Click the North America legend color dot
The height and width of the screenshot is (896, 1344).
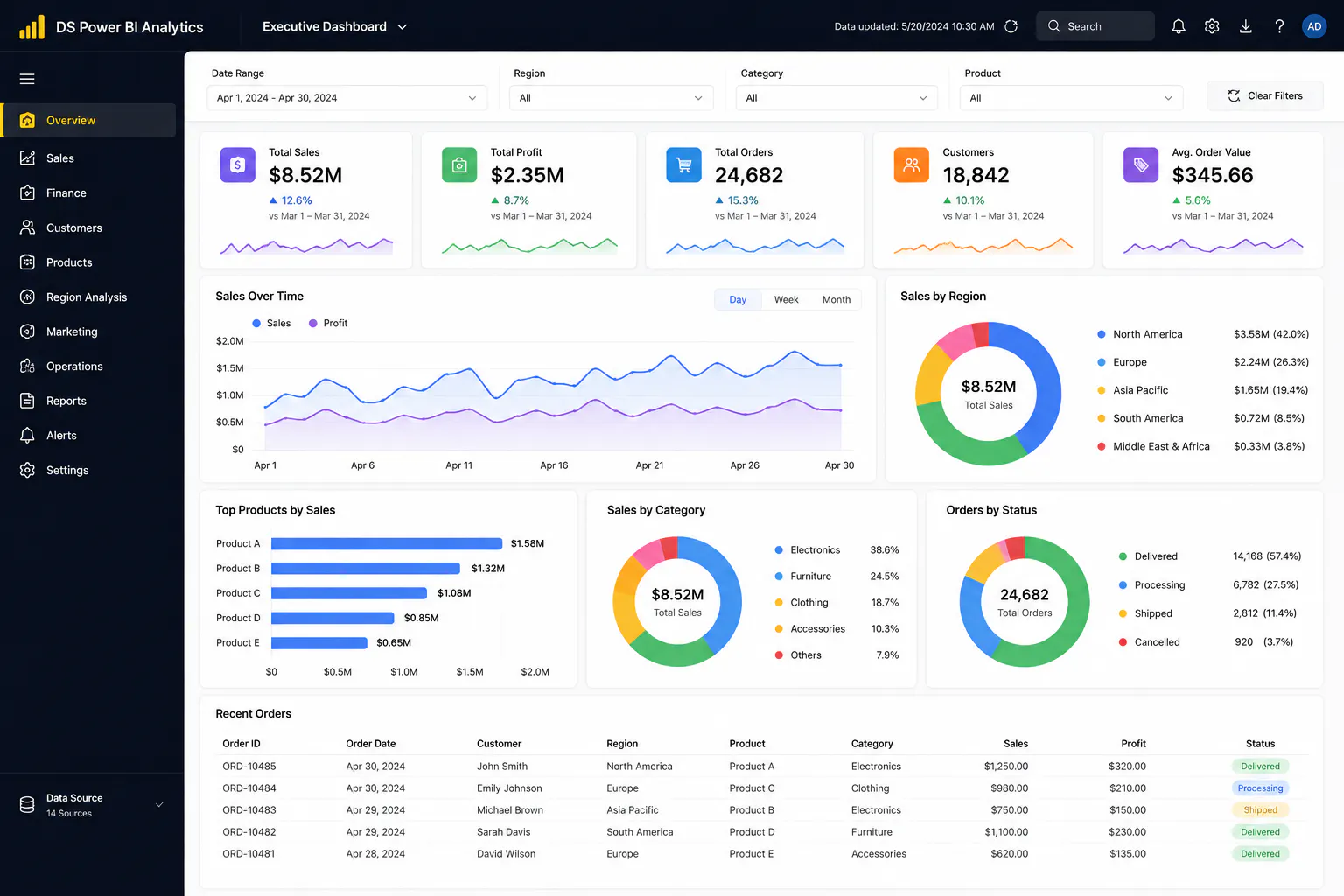1102,334
